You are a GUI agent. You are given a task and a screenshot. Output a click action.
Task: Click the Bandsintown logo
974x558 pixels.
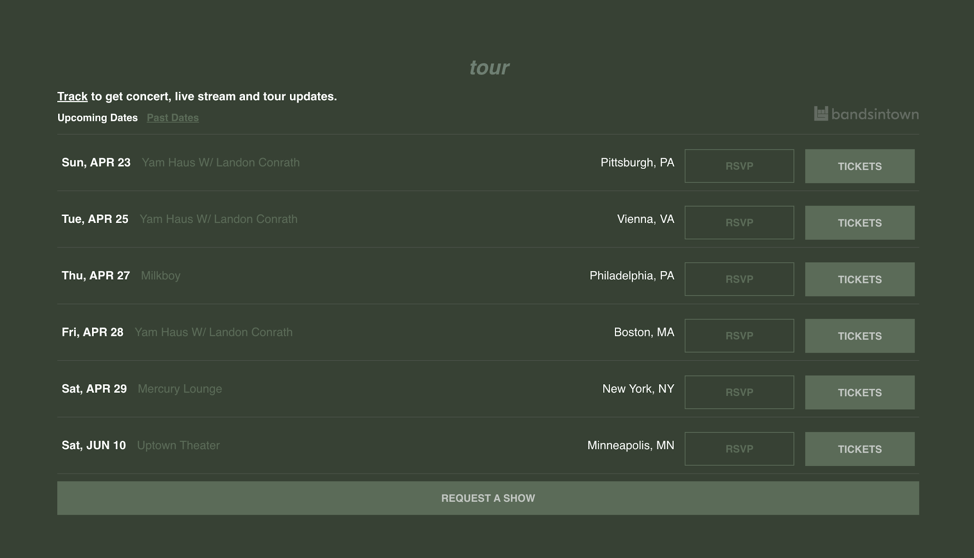tap(865, 114)
